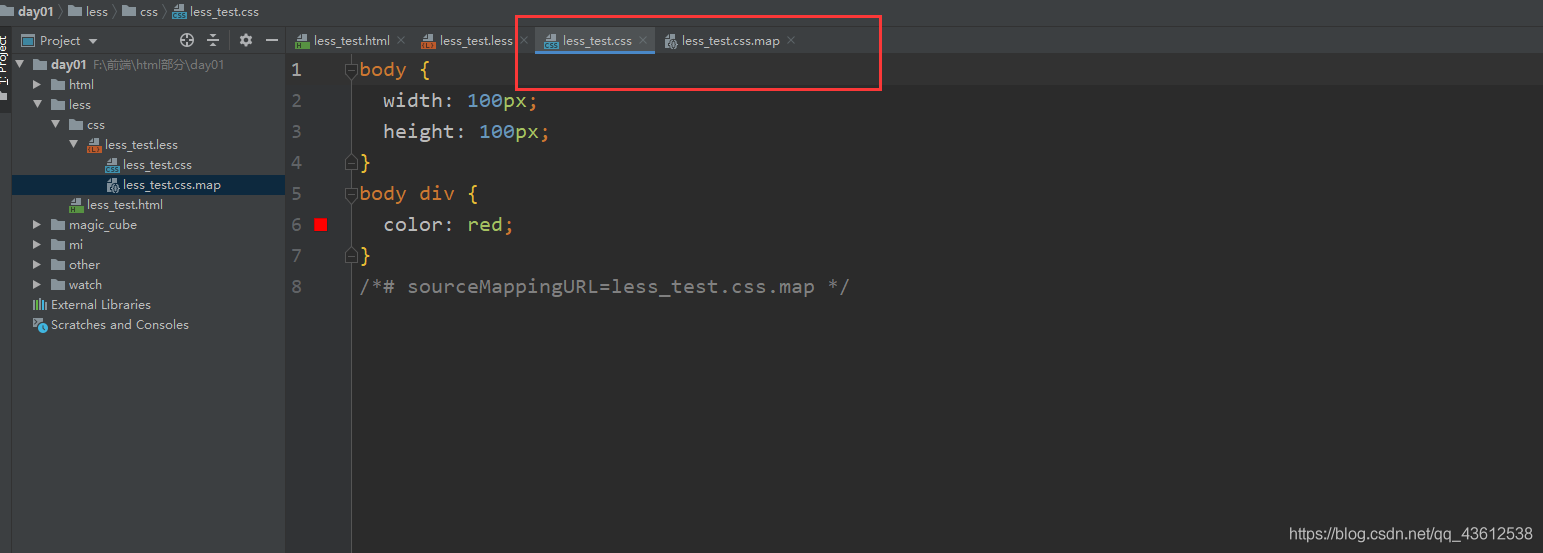Click the less_test.css.map file icon in tree
Screen dimensions: 1543x553
(113, 185)
